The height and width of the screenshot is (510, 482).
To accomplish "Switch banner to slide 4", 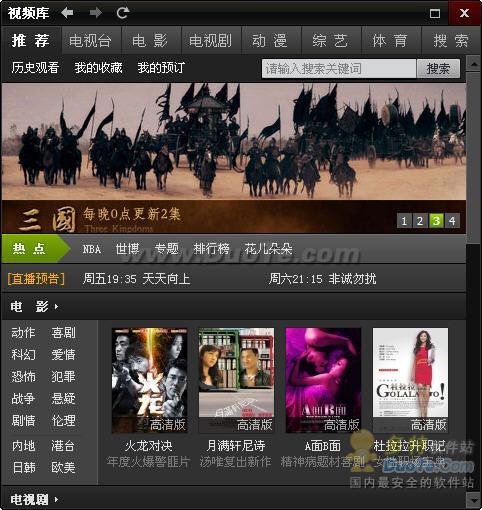I will coord(452,221).
